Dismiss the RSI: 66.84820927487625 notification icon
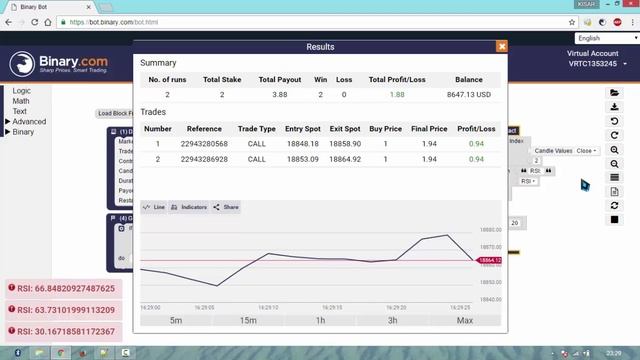The image size is (640, 360). tap(11, 288)
